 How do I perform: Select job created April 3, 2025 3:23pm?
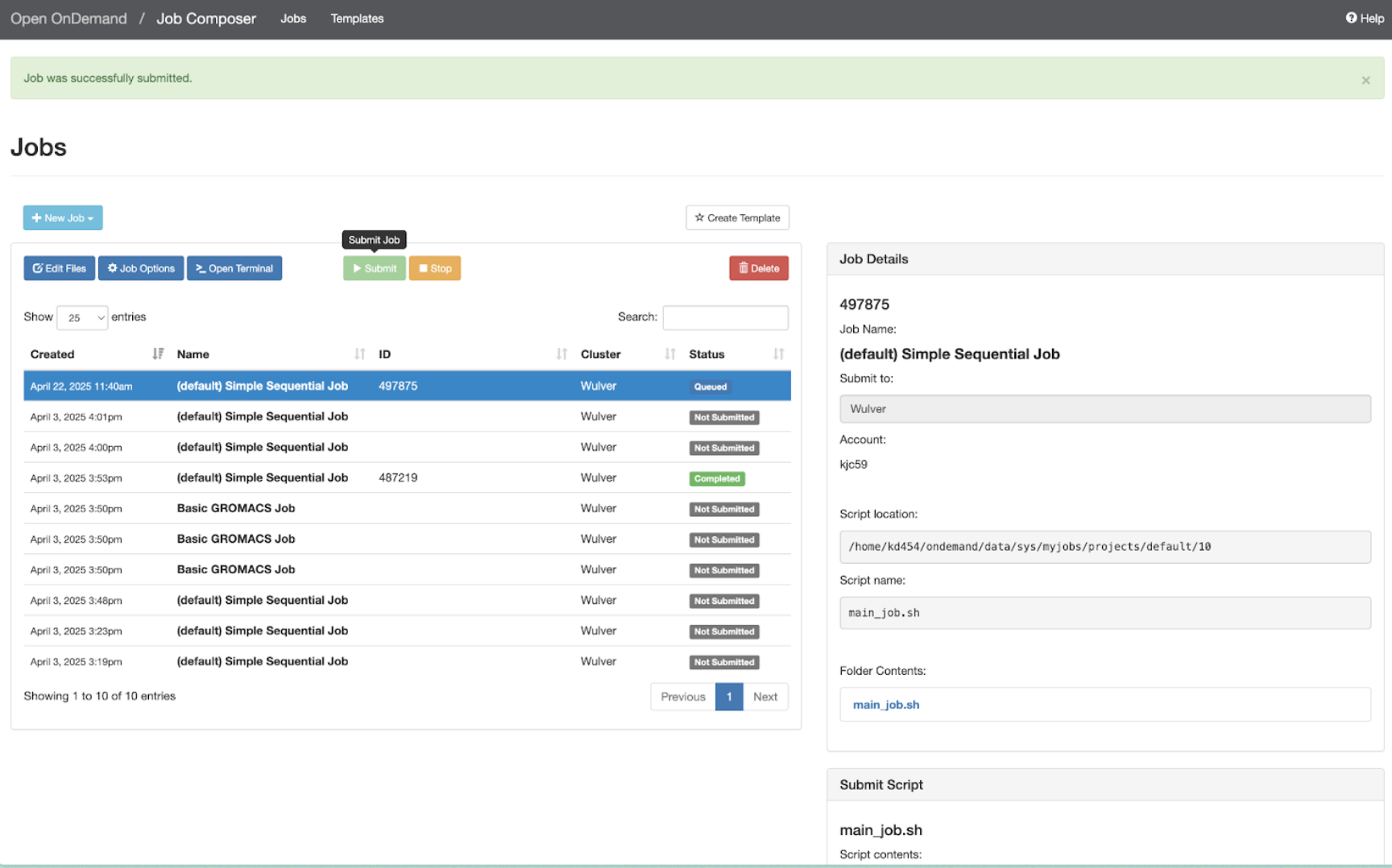tap(407, 631)
